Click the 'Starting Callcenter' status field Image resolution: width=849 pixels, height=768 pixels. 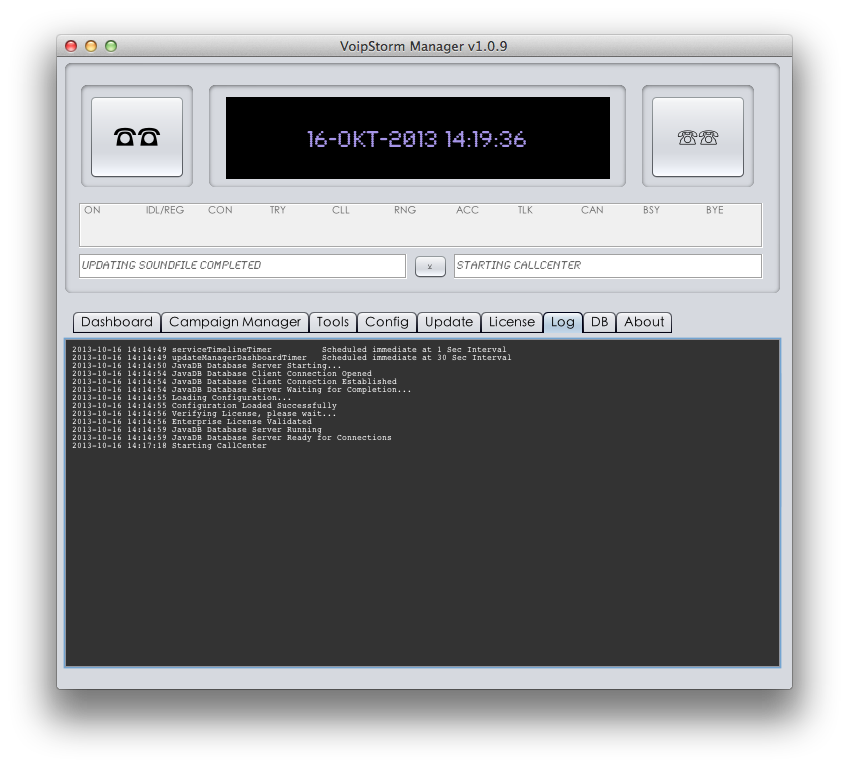(607, 266)
